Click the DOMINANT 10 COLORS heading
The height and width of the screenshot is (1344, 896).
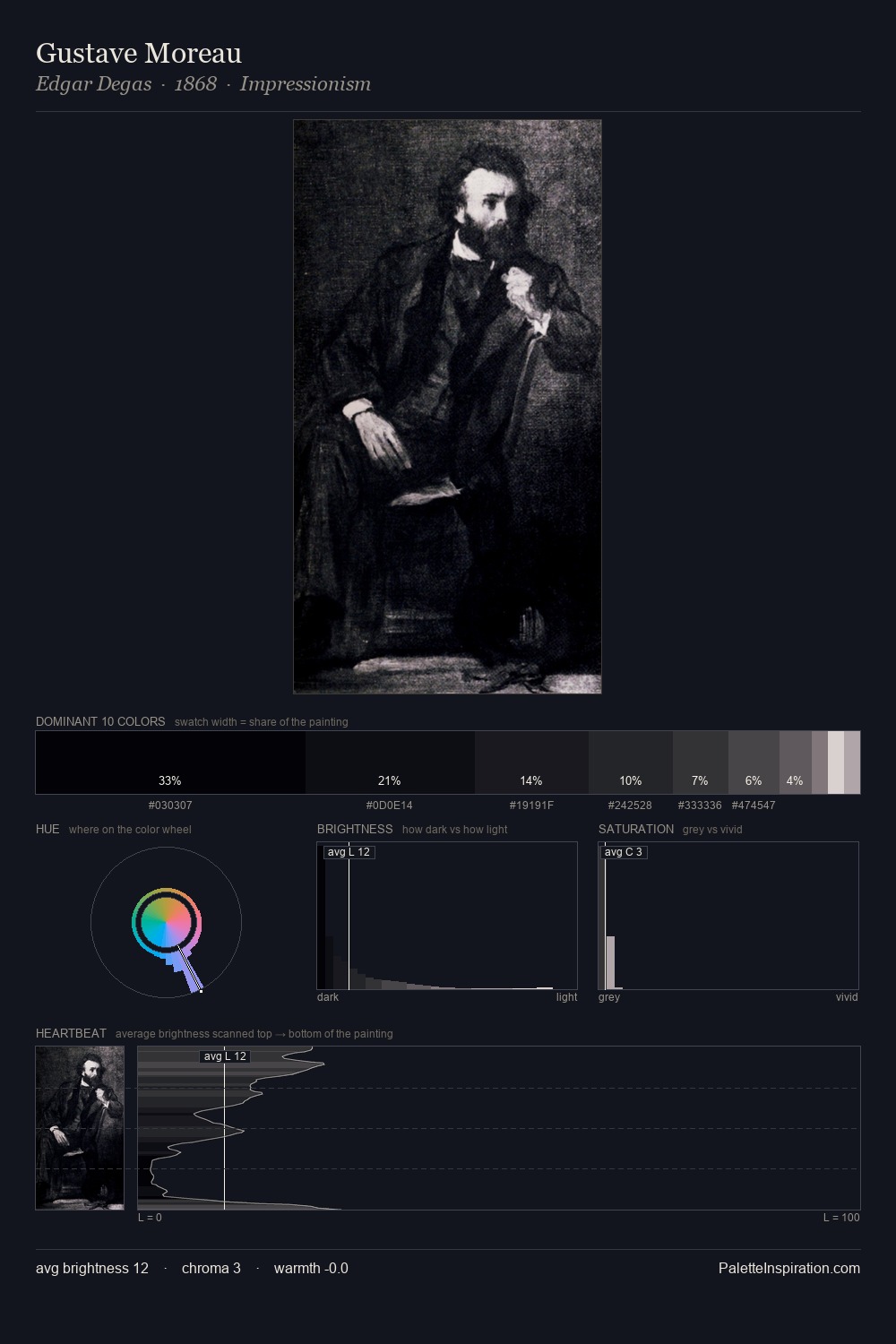pyautogui.click(x=100, y=721)
